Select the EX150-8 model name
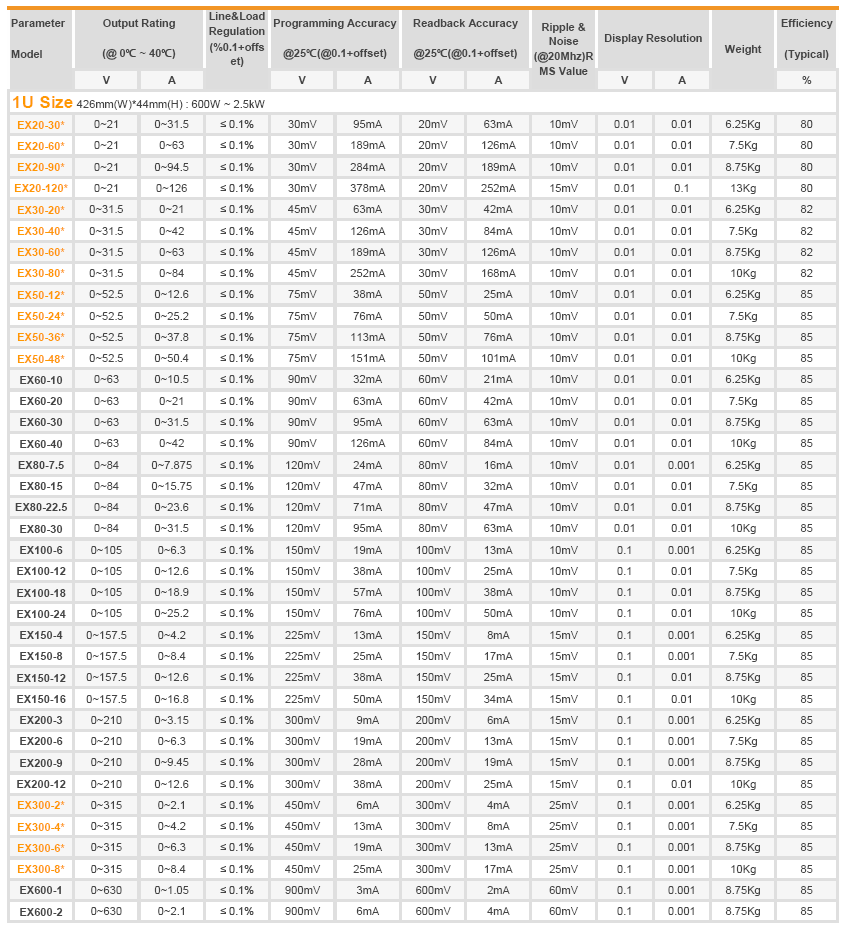Image resolution: width=843 pixels, height=928 pixels. pos(41,656)
